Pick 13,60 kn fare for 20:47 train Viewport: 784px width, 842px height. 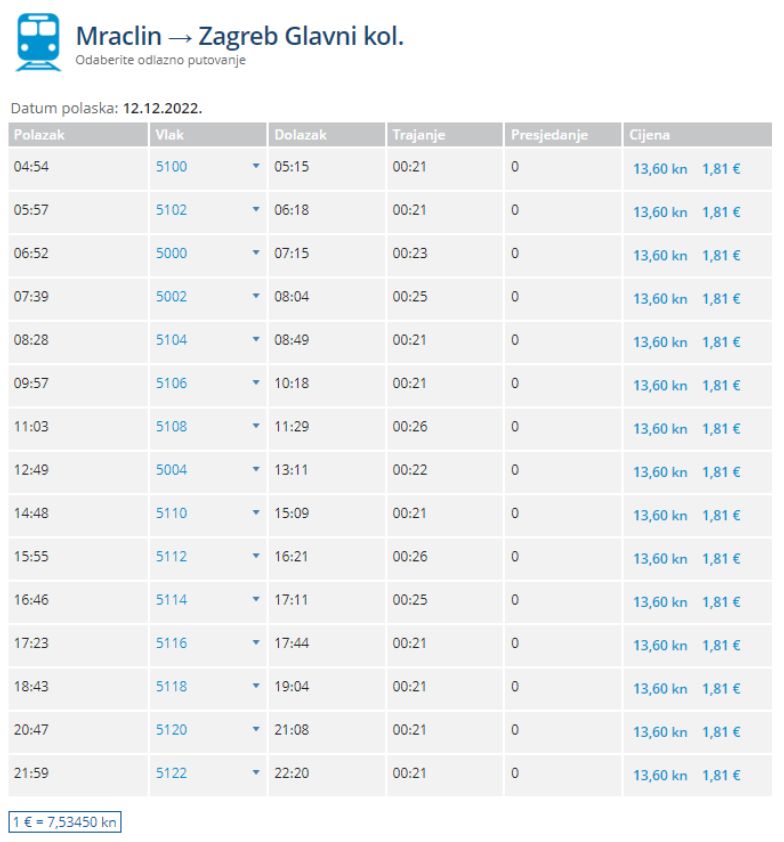[x=660, y=732]
